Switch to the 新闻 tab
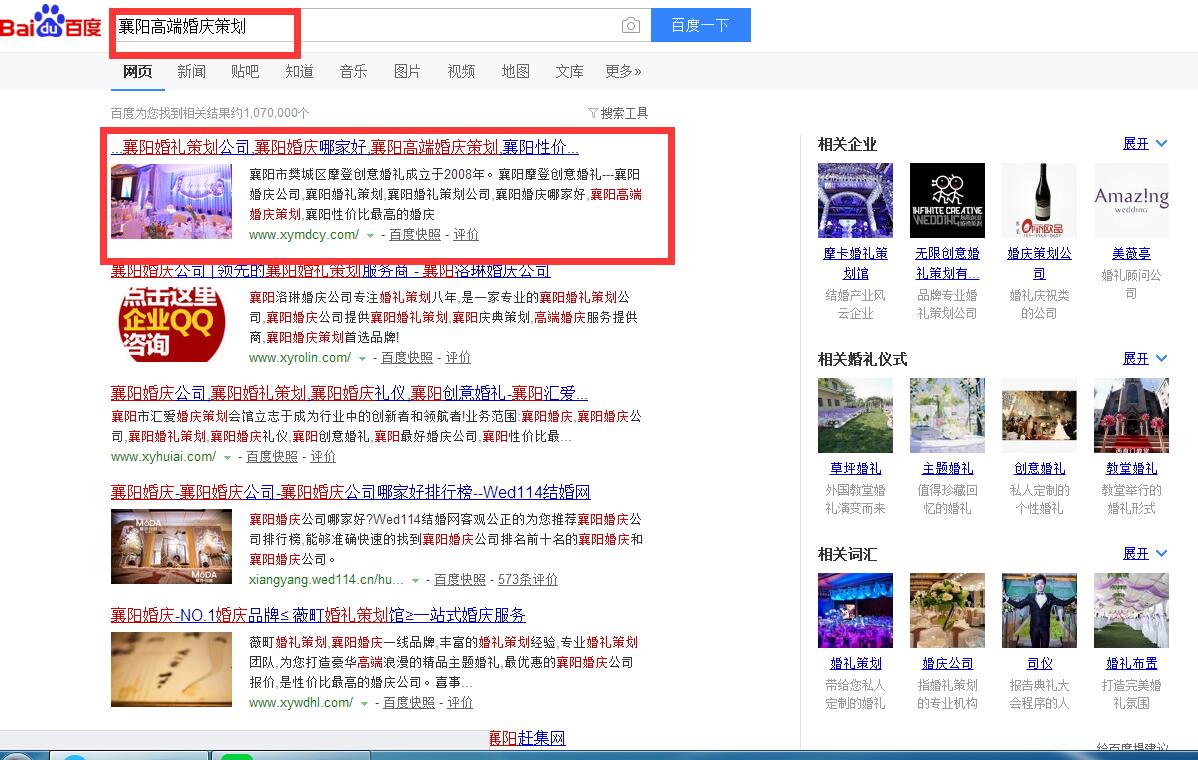The image size is (1198, 760). coord(191,71)
